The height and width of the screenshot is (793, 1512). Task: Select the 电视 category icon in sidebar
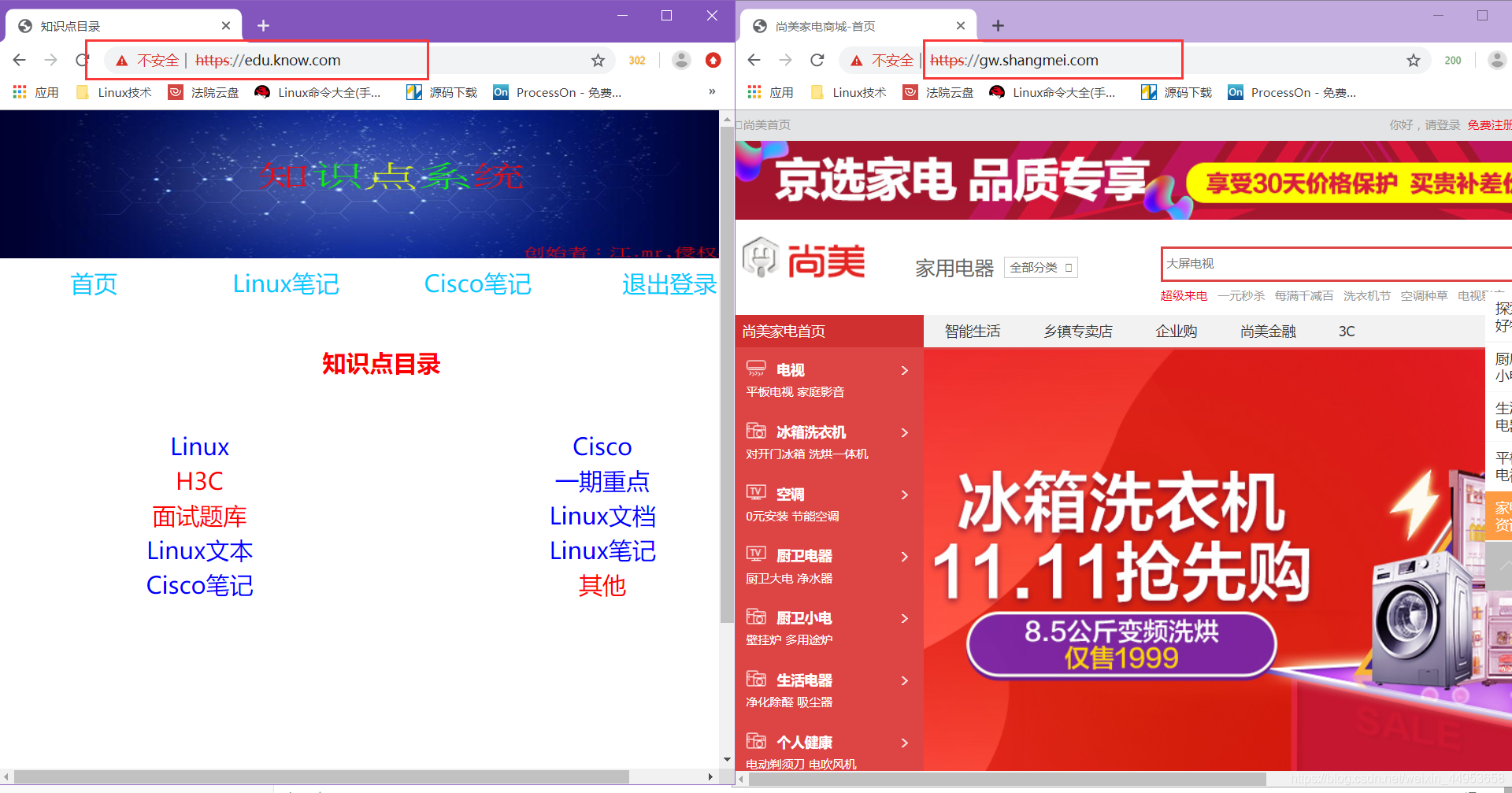tap(756, 367)
